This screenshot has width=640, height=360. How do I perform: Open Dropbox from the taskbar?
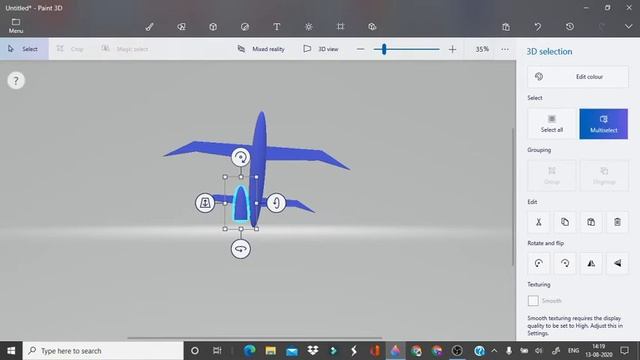click(x=313, y=351)
